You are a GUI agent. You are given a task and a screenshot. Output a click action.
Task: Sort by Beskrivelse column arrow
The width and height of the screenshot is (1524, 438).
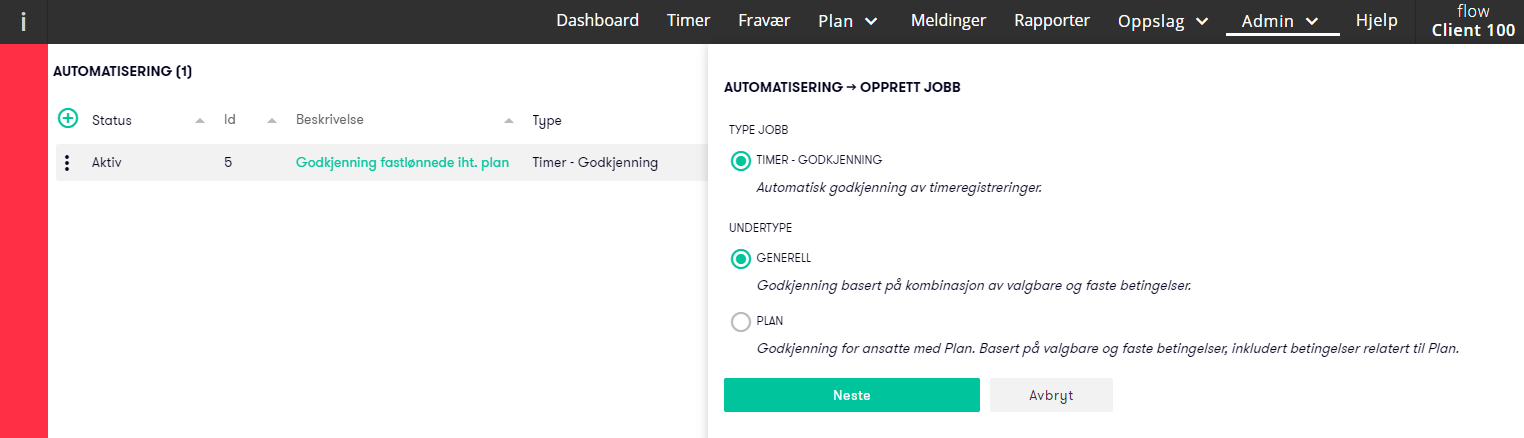coord(509,120)
